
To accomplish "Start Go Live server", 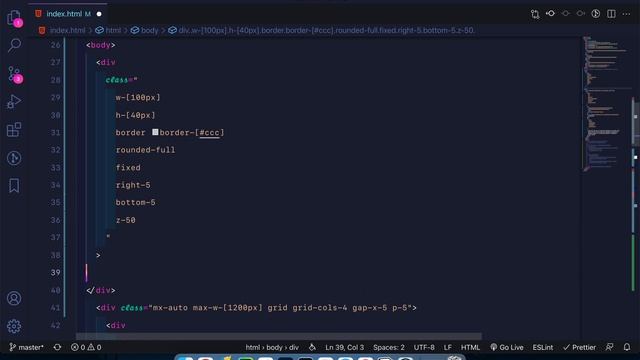I will point(507,347).
